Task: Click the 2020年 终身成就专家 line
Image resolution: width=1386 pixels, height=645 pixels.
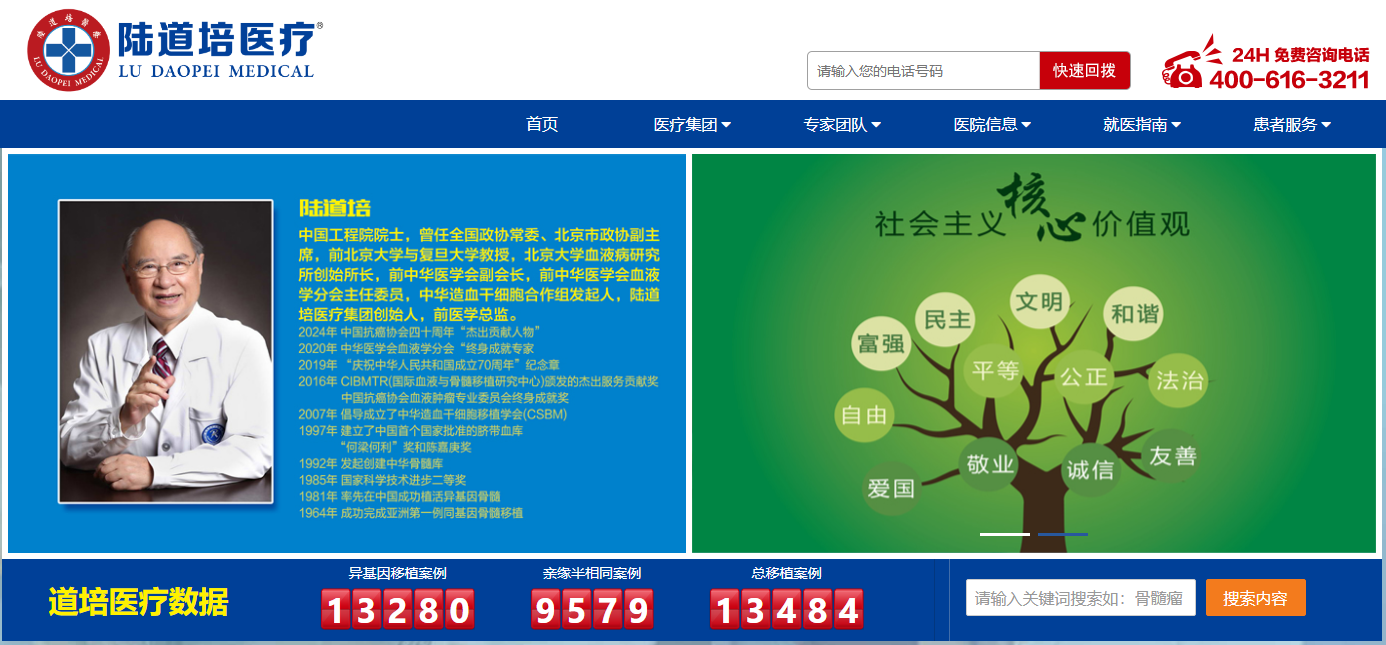Action: pyautogui.click(x=417, y=348)
